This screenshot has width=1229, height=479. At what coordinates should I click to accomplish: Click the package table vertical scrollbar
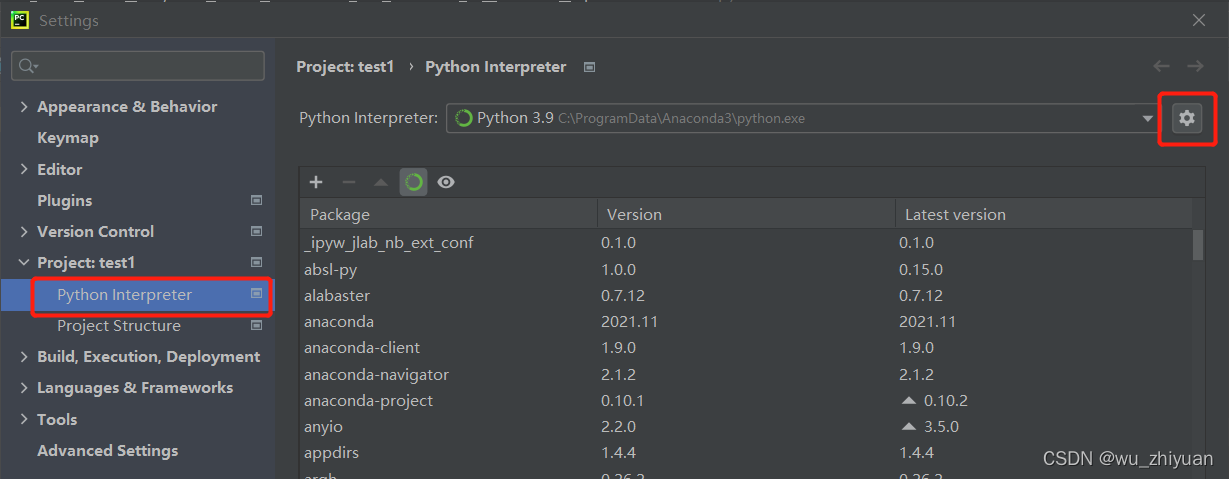point(1198,245)
